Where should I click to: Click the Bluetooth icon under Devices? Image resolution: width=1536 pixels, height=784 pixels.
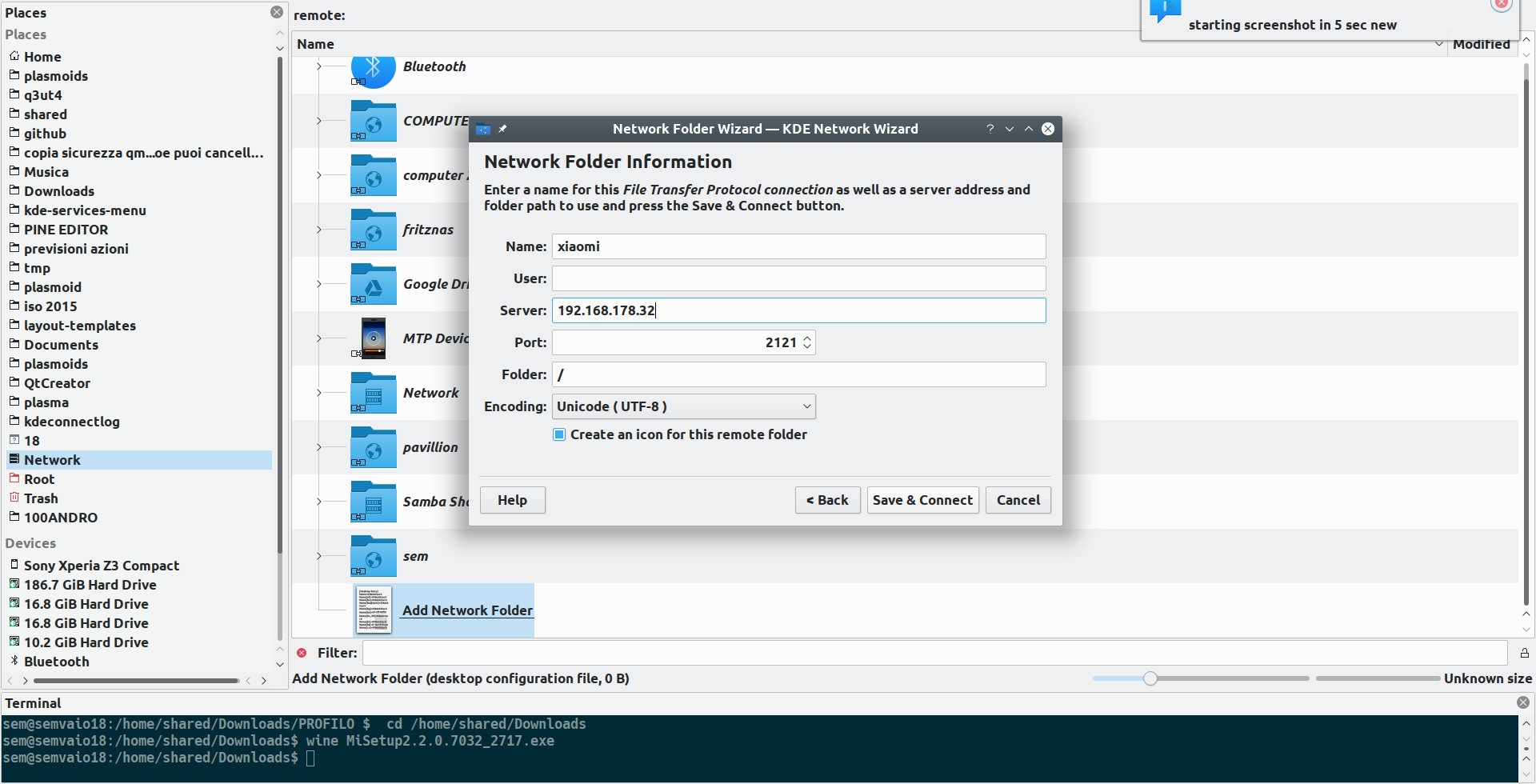pos(14,661)
